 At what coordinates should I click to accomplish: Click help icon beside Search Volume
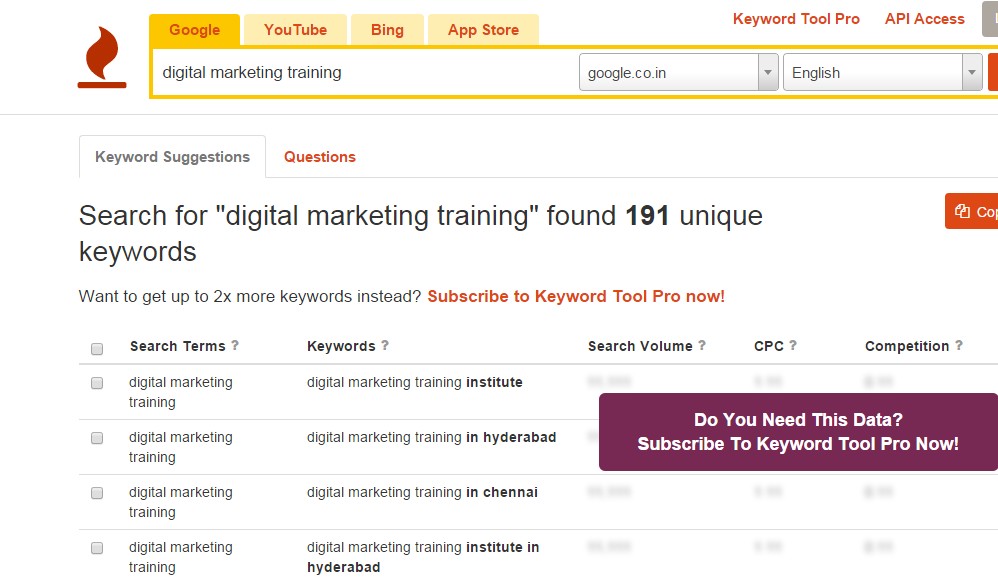pyautogui.click(x=702, y=346)
